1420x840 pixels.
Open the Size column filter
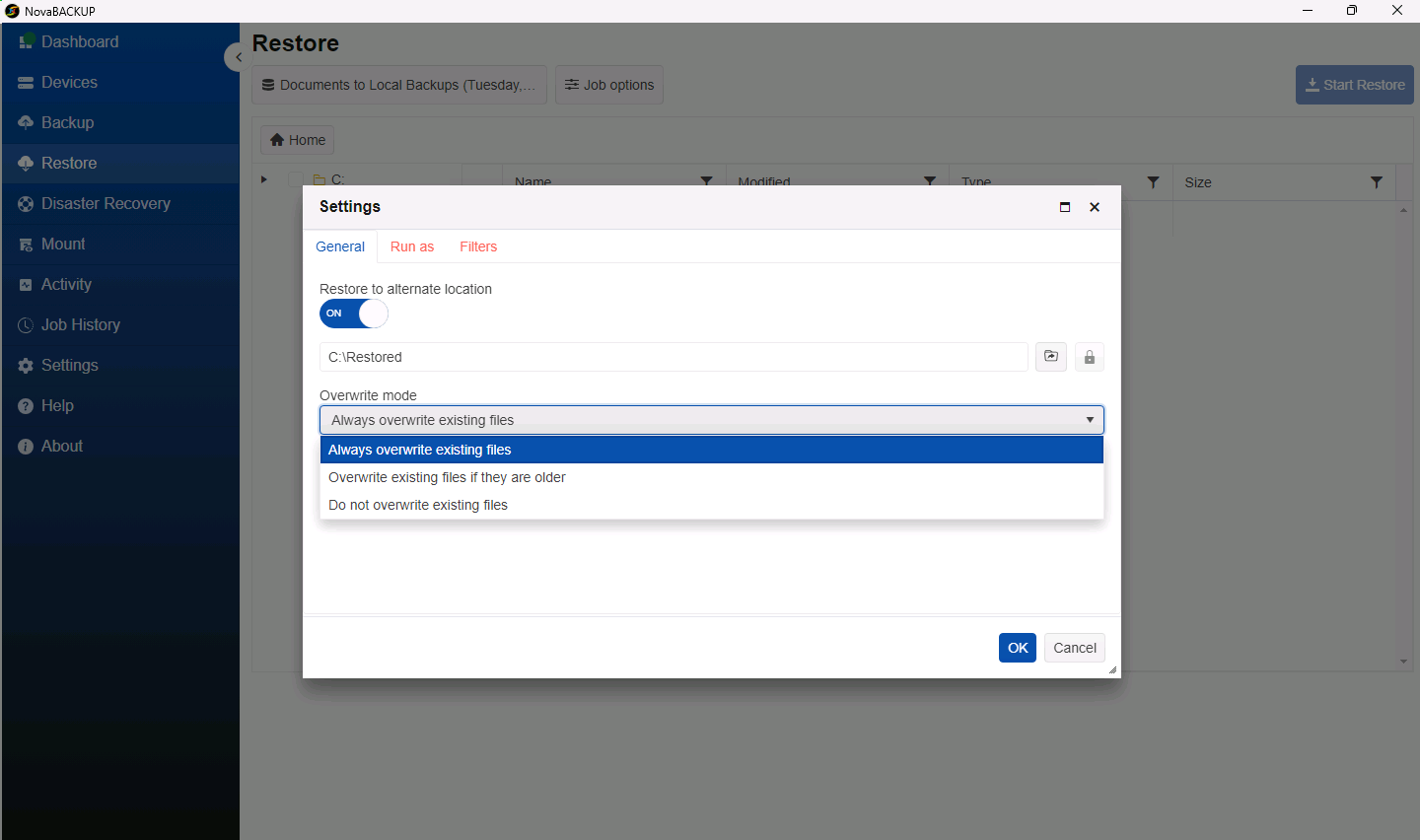pyautogui.click(x=1377, y=182)
